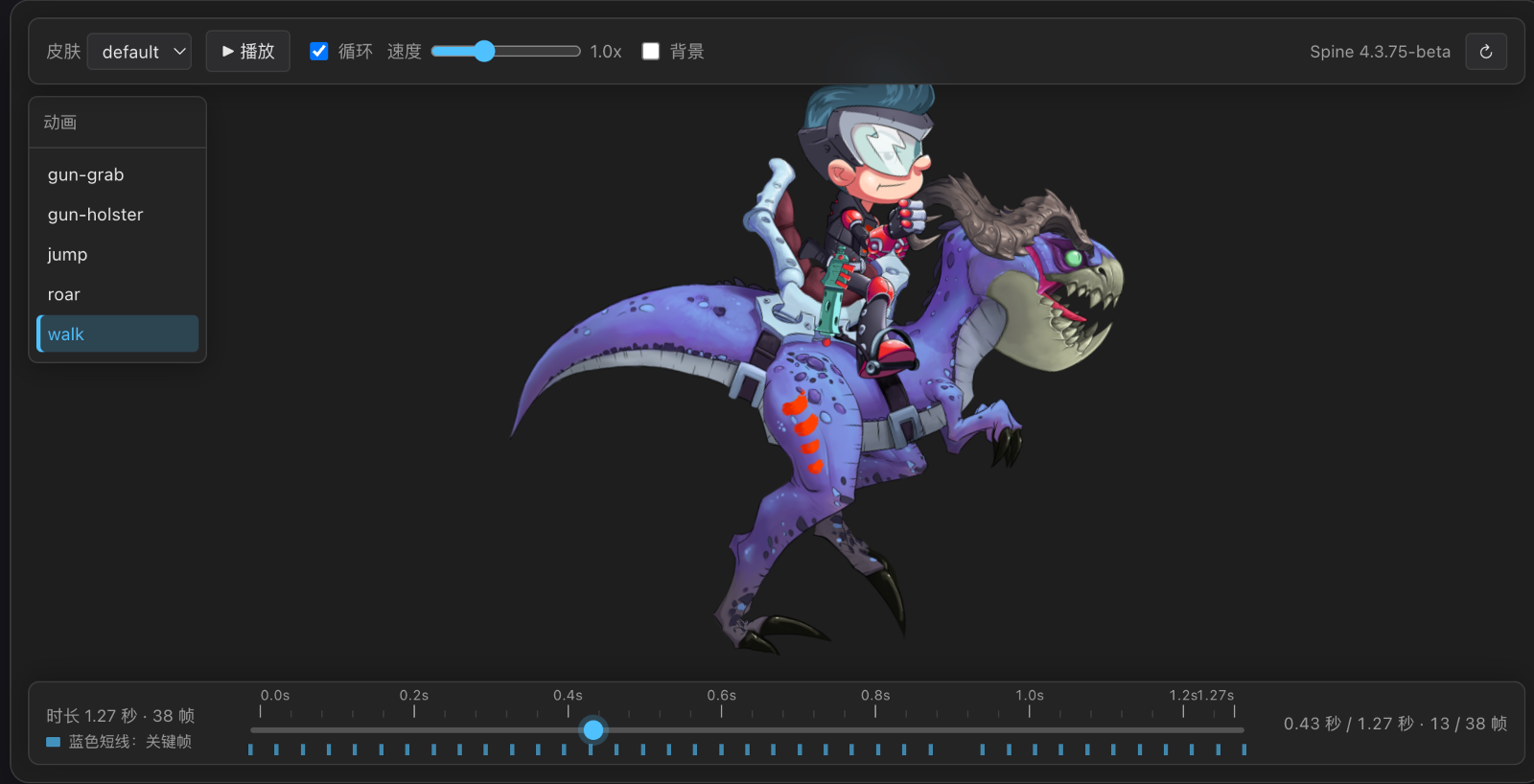Image resolution: width=1534 pixels, height=784 pixels.
Task: Click the 0.0s timeline start mark
Action: (x=260, y=711)
